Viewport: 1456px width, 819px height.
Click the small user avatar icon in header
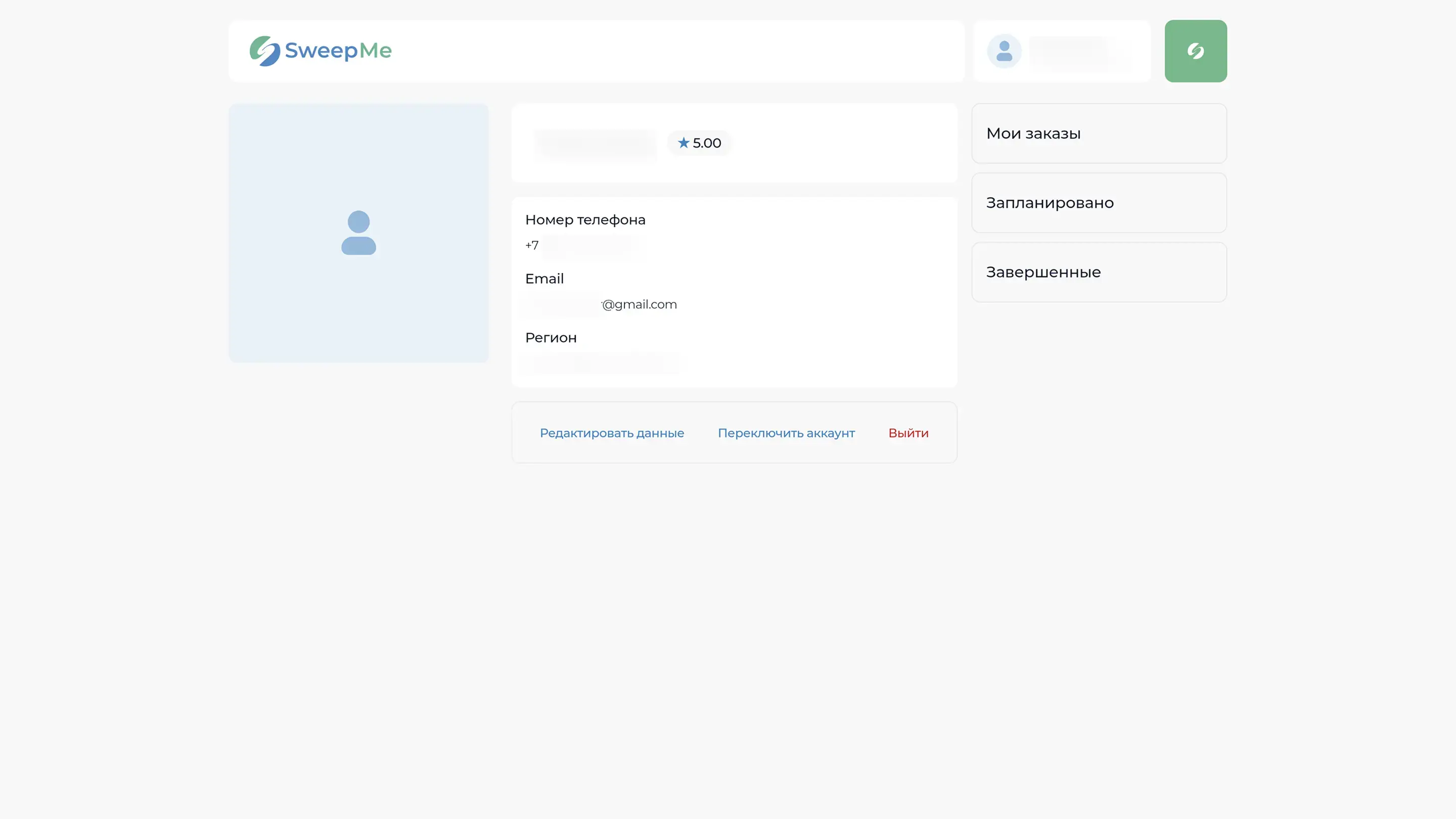tap(1004, 51)
